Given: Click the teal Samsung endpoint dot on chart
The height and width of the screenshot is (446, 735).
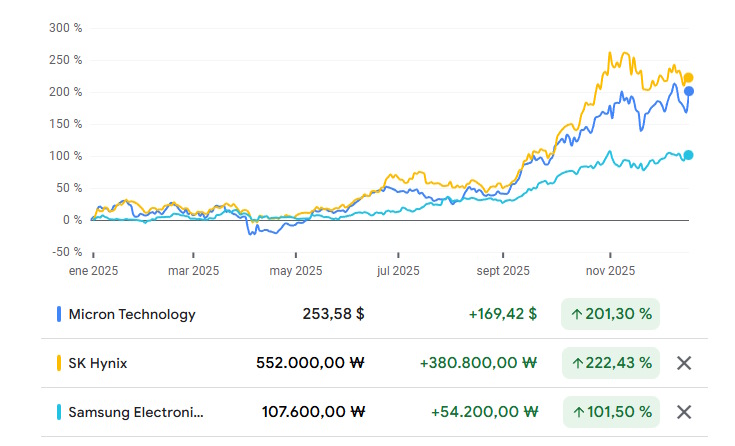Looking at the screenshot, I should coord(689,155).
